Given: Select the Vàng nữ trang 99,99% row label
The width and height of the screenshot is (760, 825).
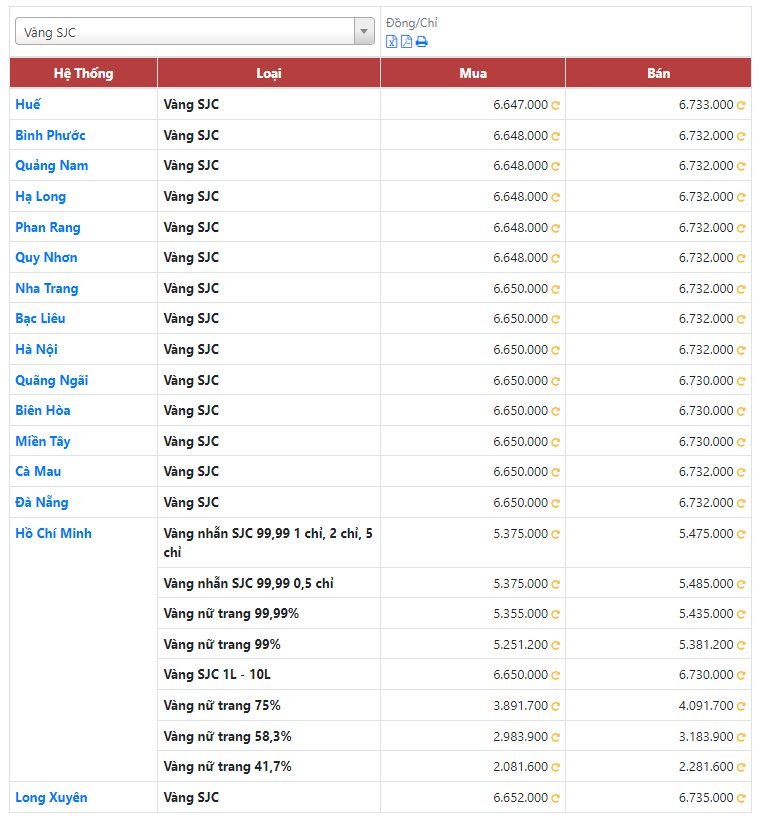Looking at the screenshot, I should pyautogui.click(x=231, y=613).
